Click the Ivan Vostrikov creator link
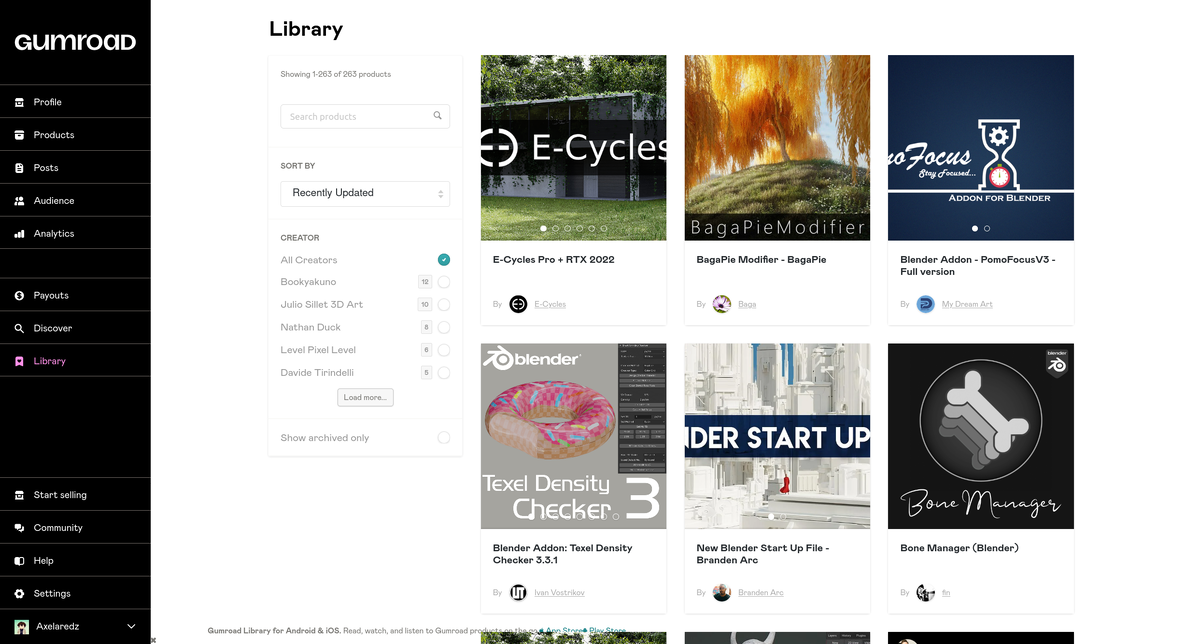This screenshot has height=644, width=1200. click(x=559, y=592)
